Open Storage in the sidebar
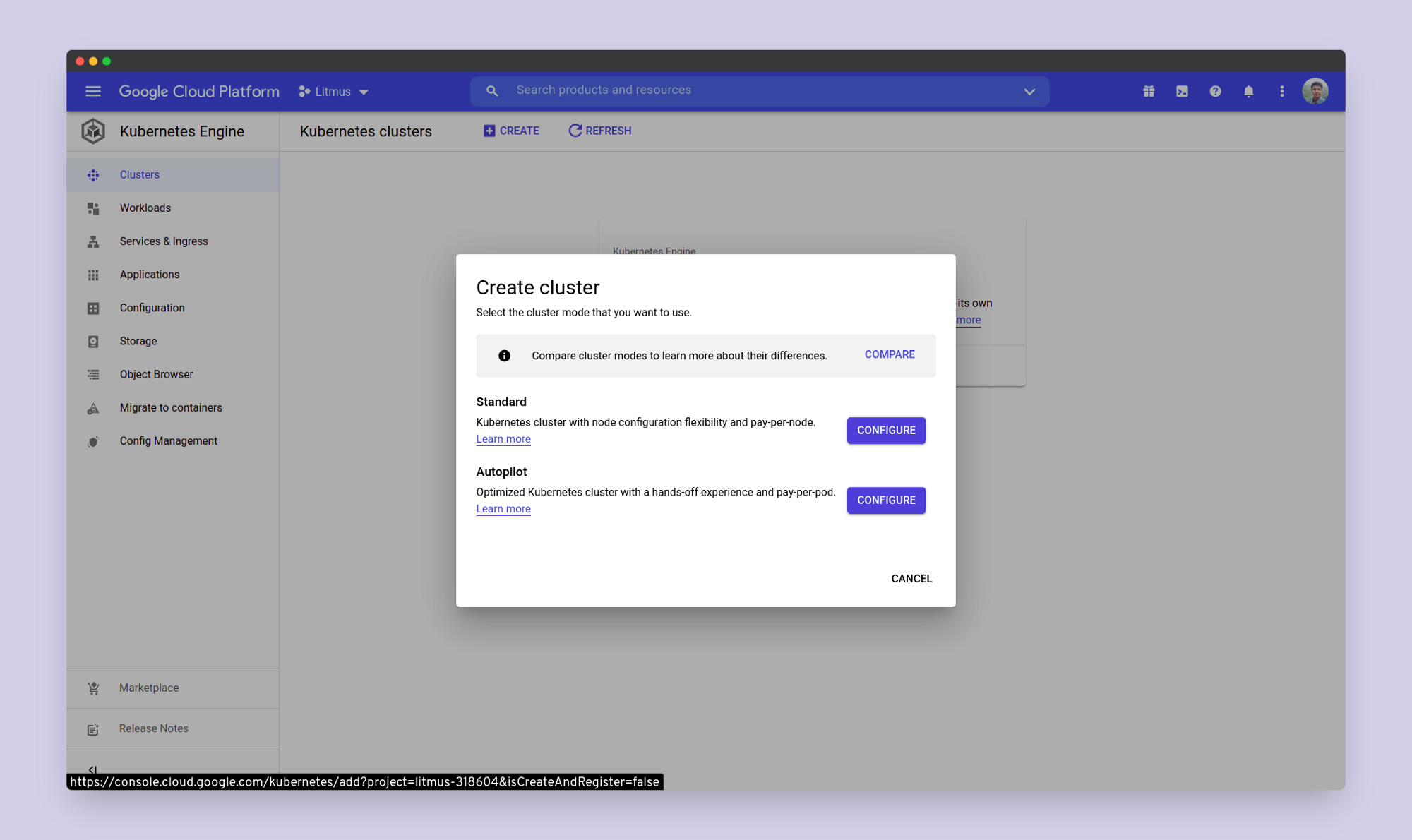1412x840 pixels. point(173,340)
